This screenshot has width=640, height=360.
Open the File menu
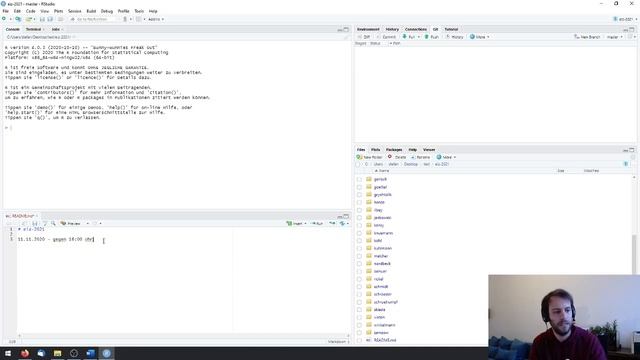[5, 11]
